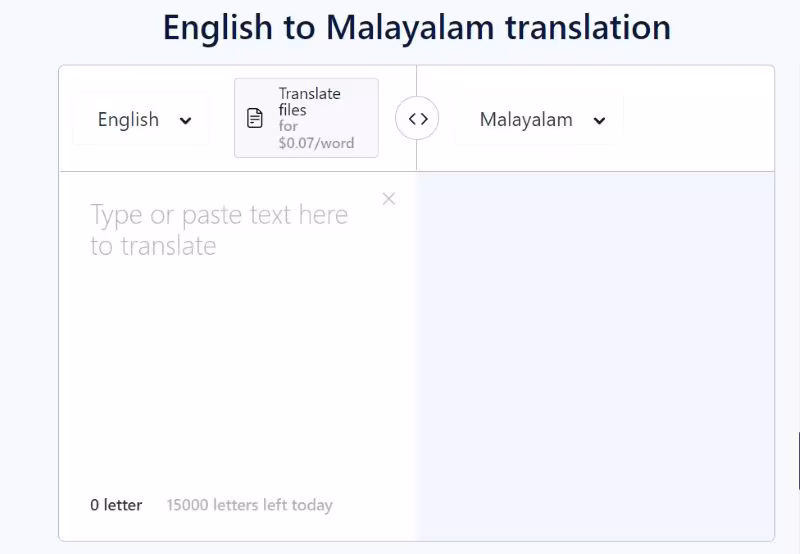Click the "Translate files" label text

coord(309,101)
